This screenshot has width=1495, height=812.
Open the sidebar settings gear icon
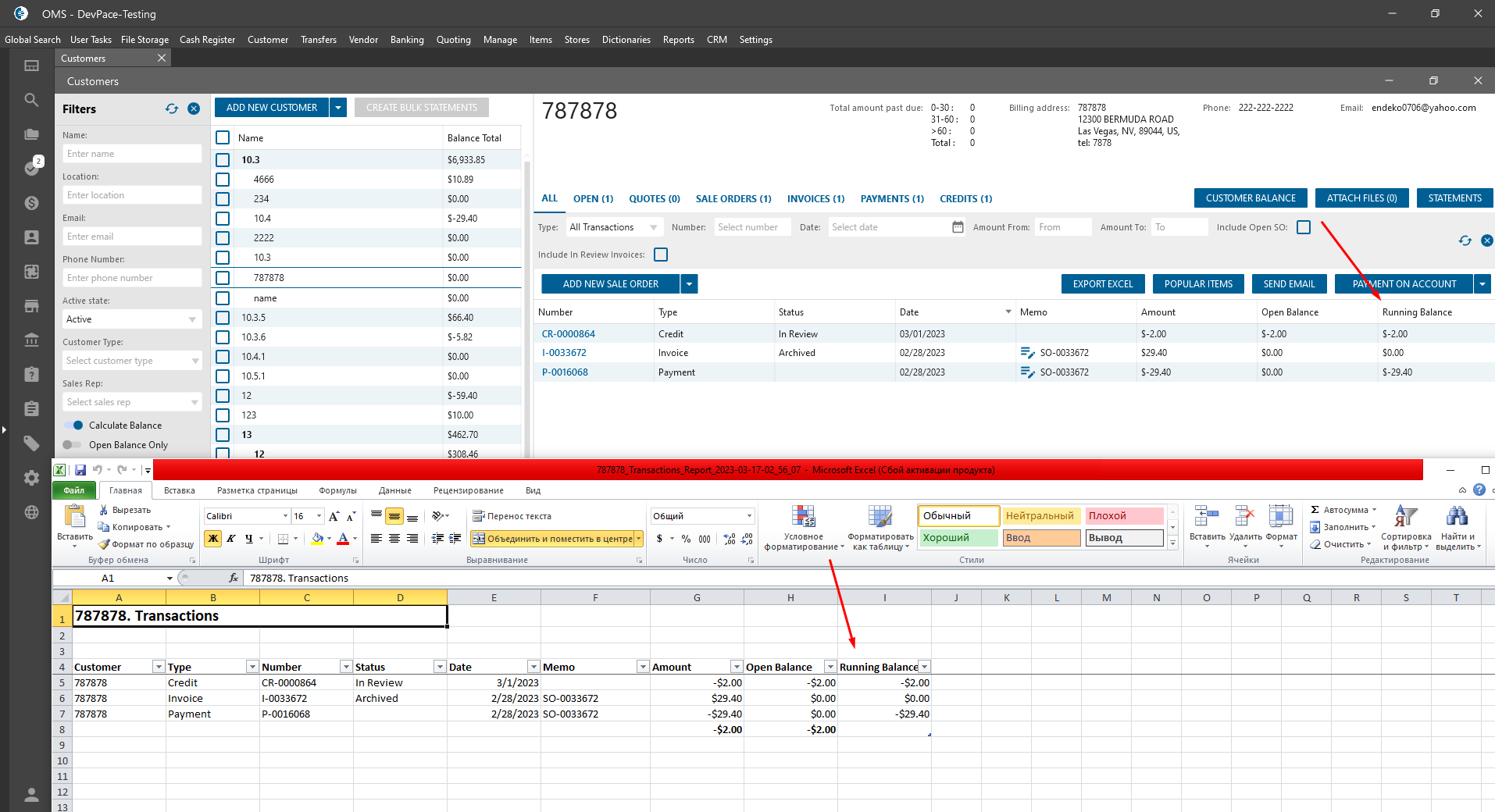point(31,478)
